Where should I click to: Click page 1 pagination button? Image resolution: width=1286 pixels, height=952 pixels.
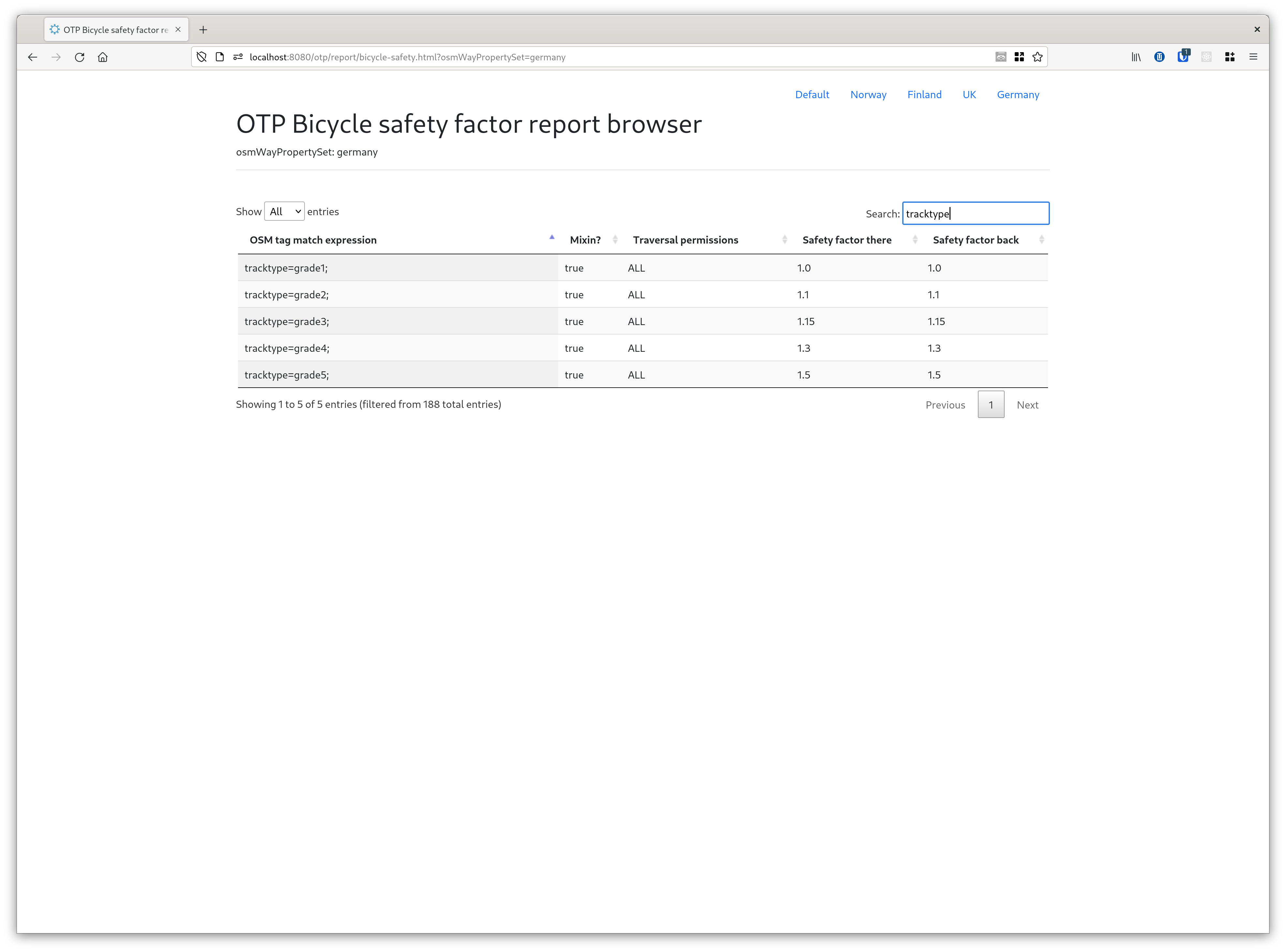pyautogui.click(x=991, y=404)
